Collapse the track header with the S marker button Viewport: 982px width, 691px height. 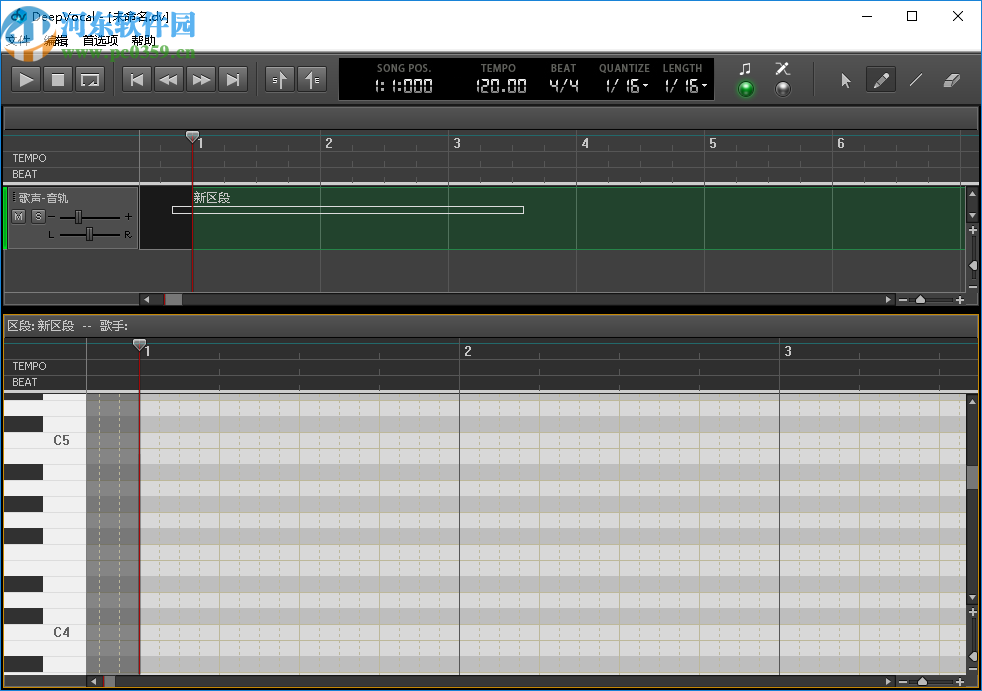tap(279, 79)
